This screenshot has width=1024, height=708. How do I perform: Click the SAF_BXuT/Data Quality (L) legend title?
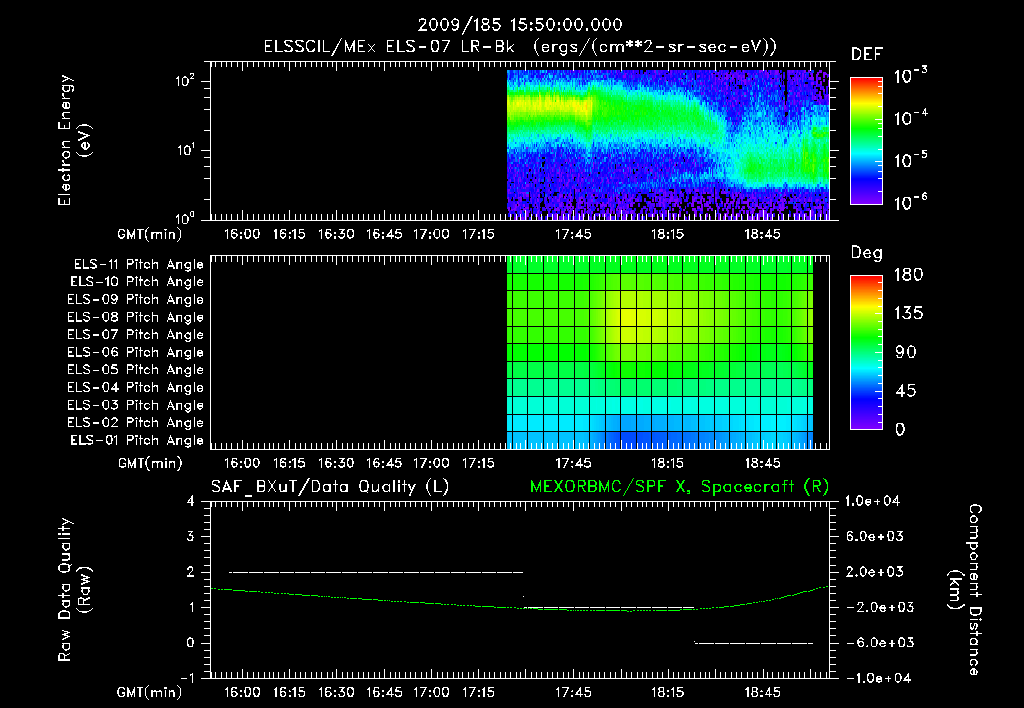coord(330,487)
